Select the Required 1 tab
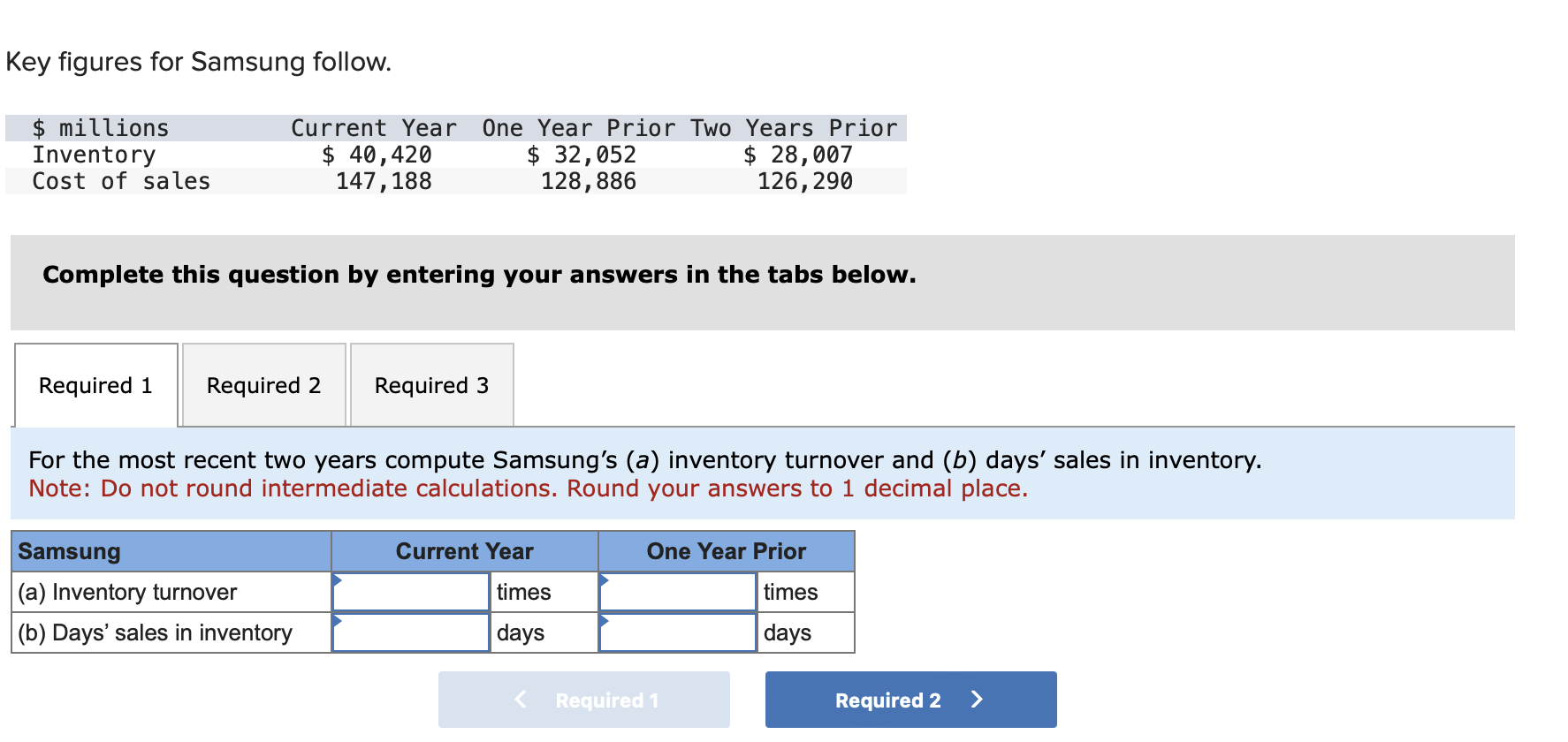Image resolution: width=1568 pixels, height=742 pixels. pos(95,385)
